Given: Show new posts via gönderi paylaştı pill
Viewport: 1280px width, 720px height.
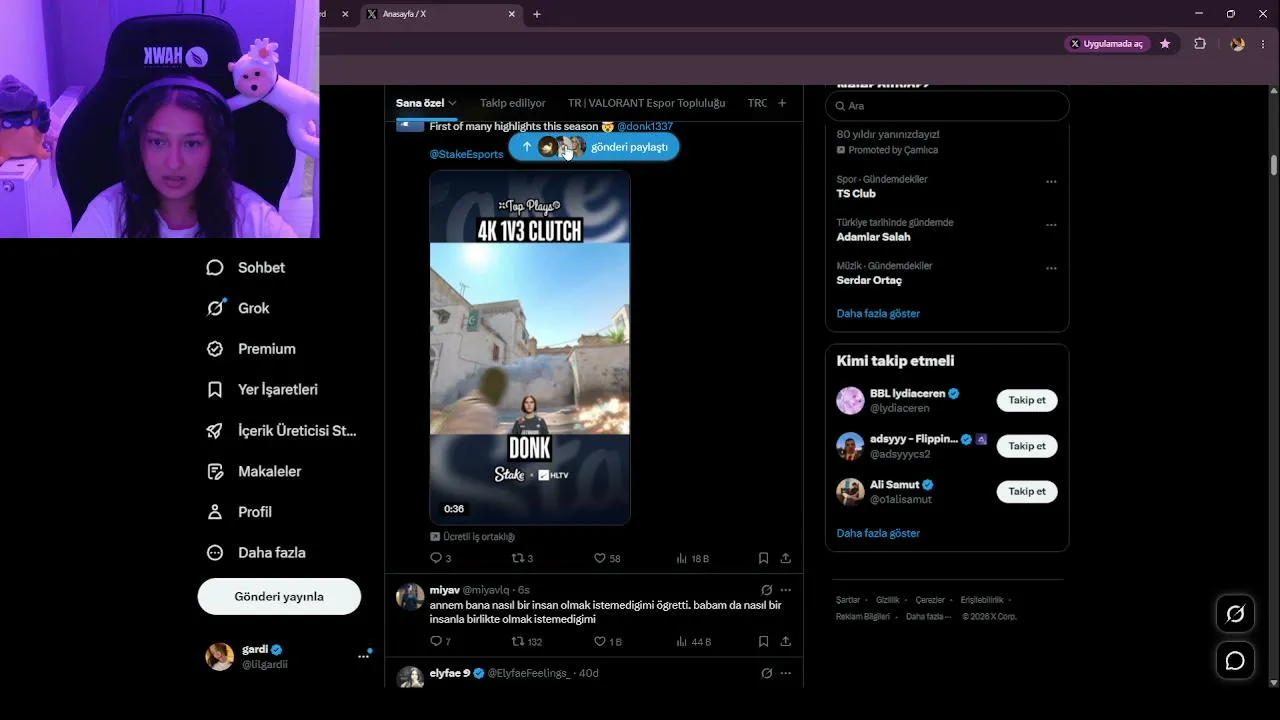Looking at the screenshot, I should click(x=594, y=147).
